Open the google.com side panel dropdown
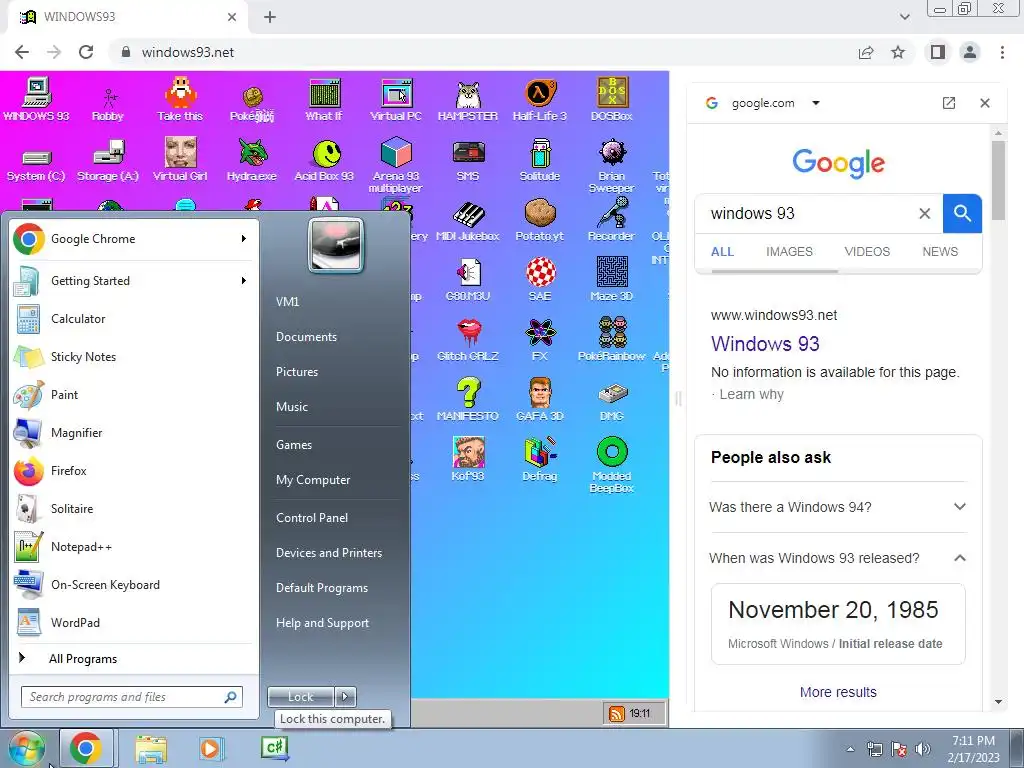 (x=816, y=103)
